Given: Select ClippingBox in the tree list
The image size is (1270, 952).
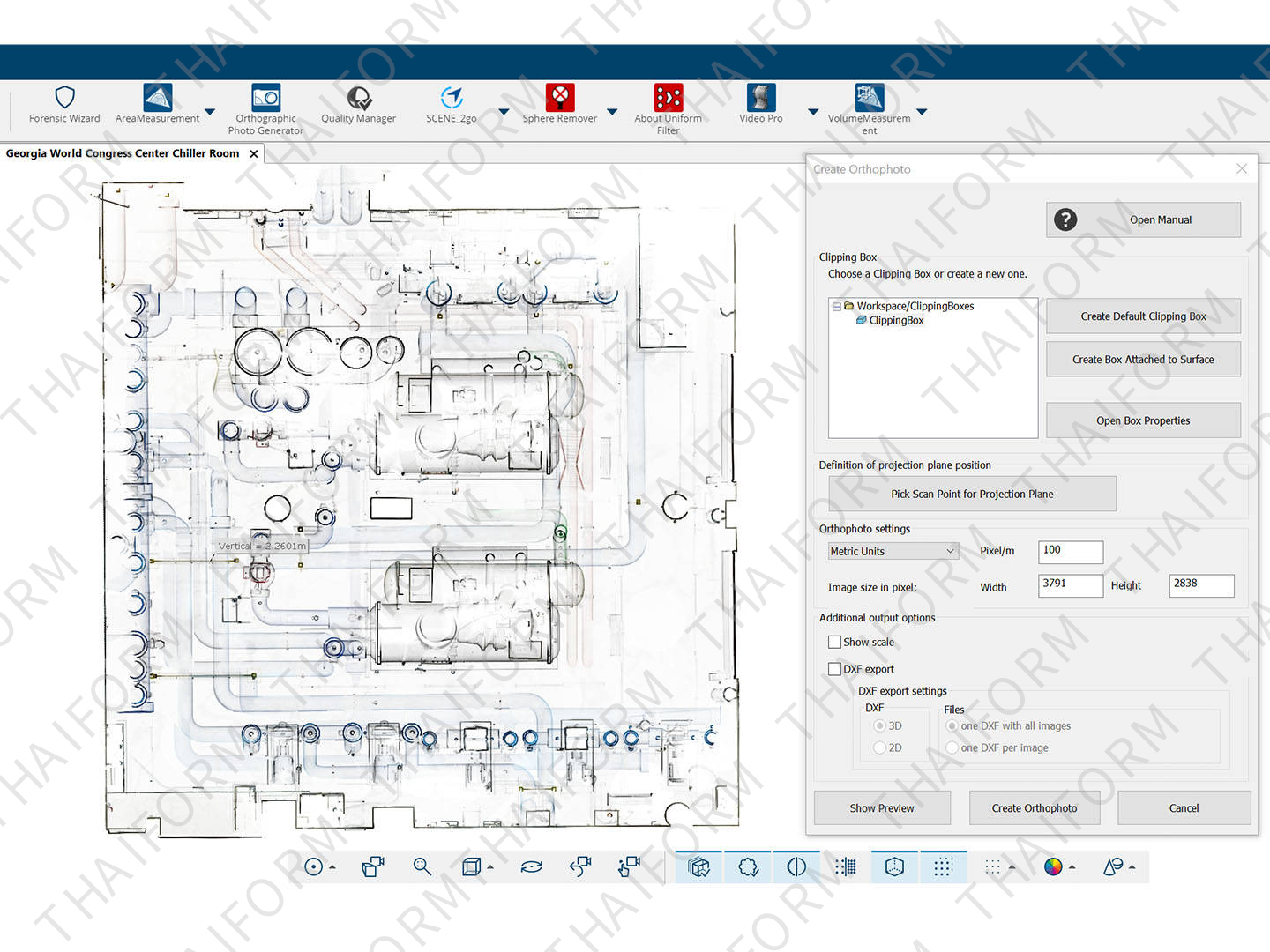Looking at the screenshot, I should tap(896, 321).
